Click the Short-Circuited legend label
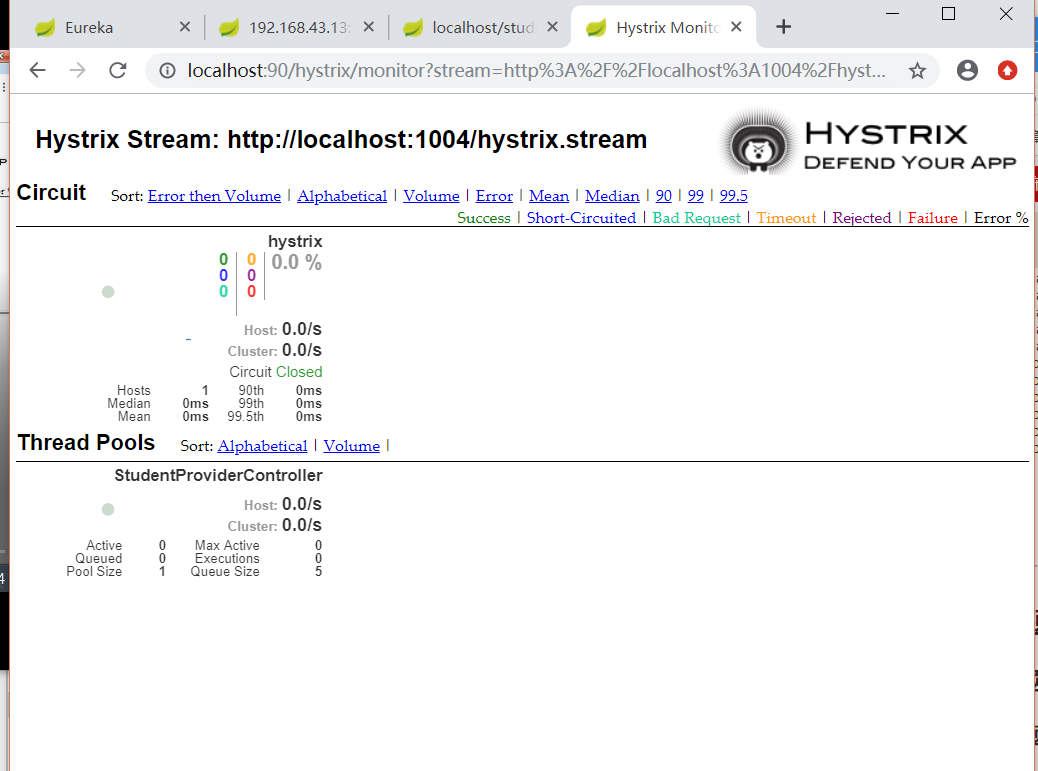The height and width of the screenshot is (771, 1038). [x=581, y=218]
